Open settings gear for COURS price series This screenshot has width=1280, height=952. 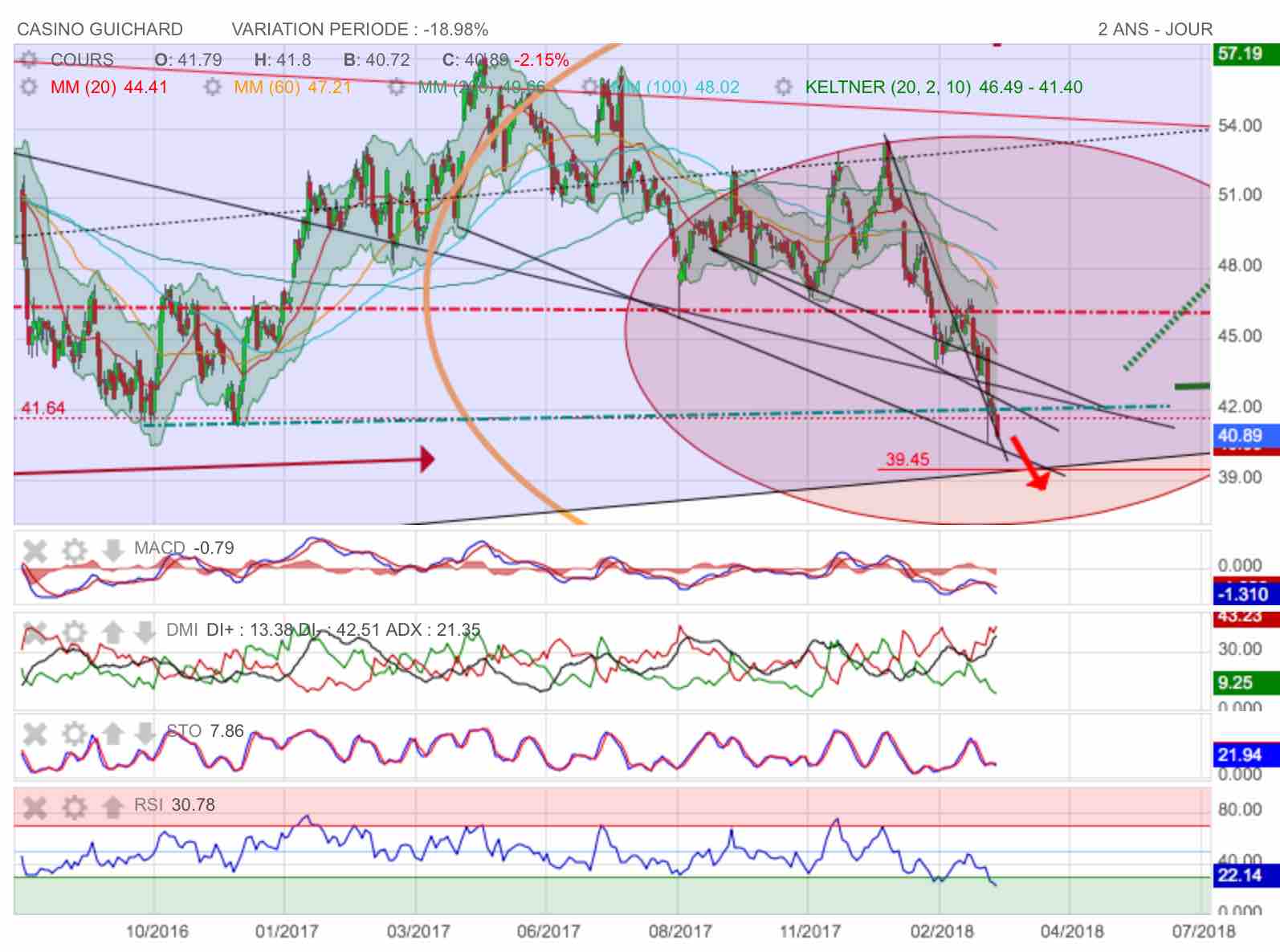pyautogui.click(x=29, y=60)
